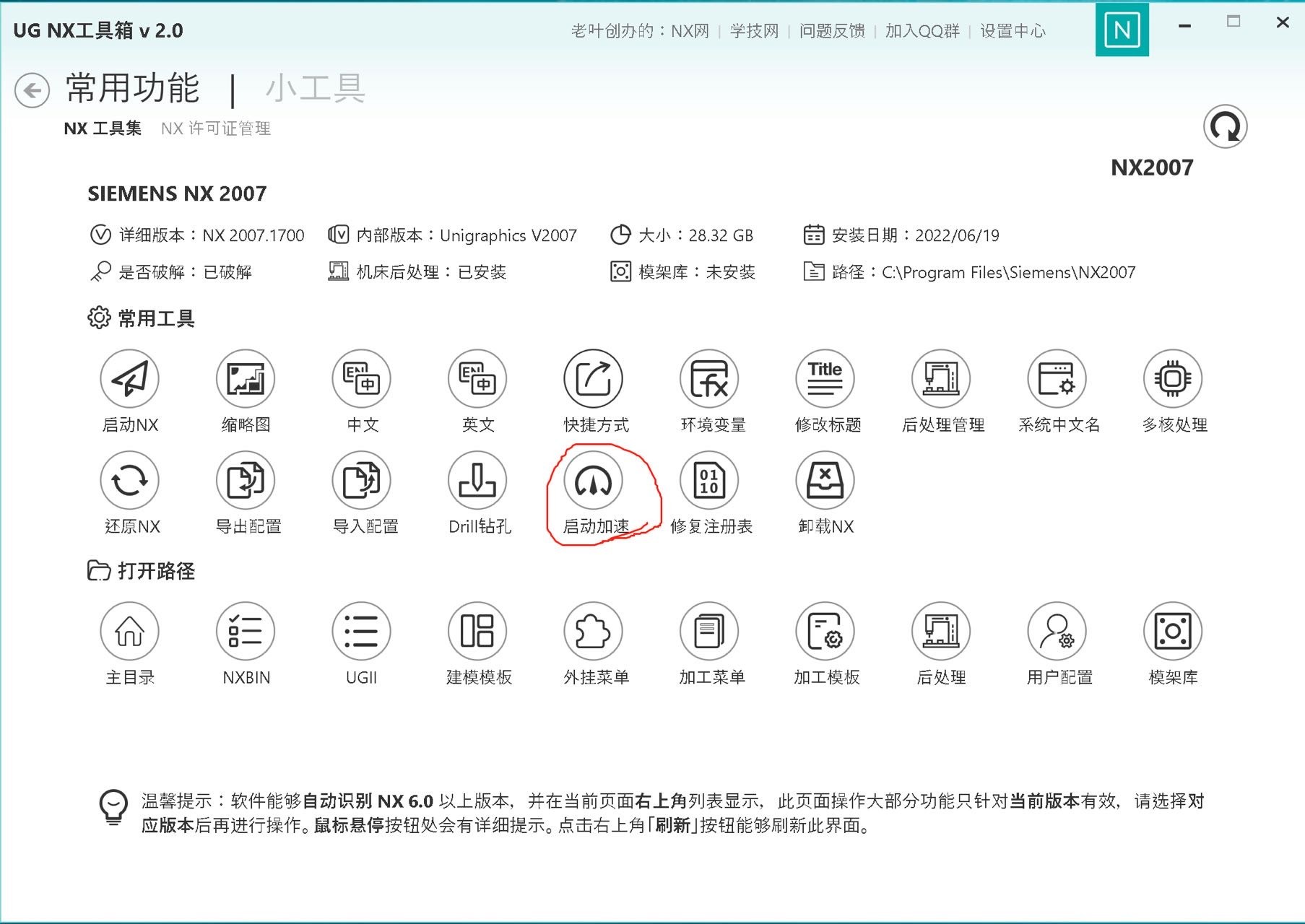Switch NX language with 中文 icon

(361, 379)
